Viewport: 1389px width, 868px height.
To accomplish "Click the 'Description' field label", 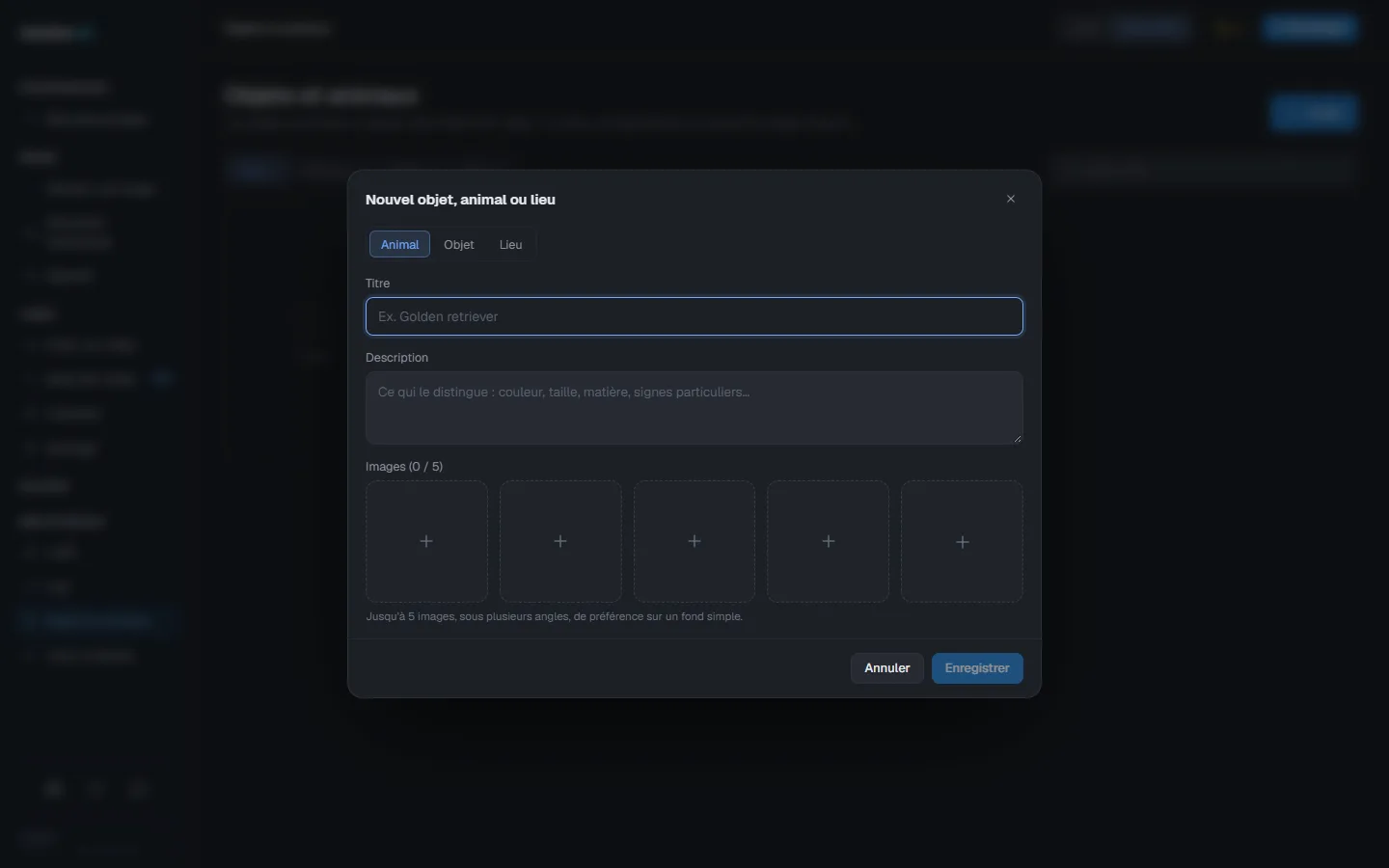I will [396, 358].
